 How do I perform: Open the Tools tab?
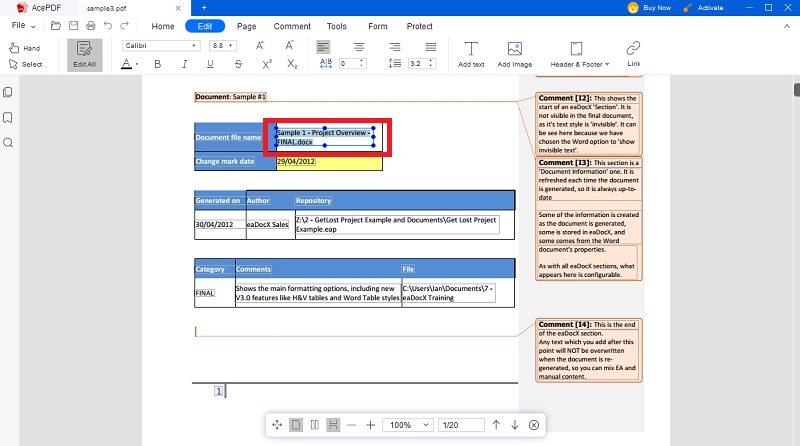click(x=337, y=26)
